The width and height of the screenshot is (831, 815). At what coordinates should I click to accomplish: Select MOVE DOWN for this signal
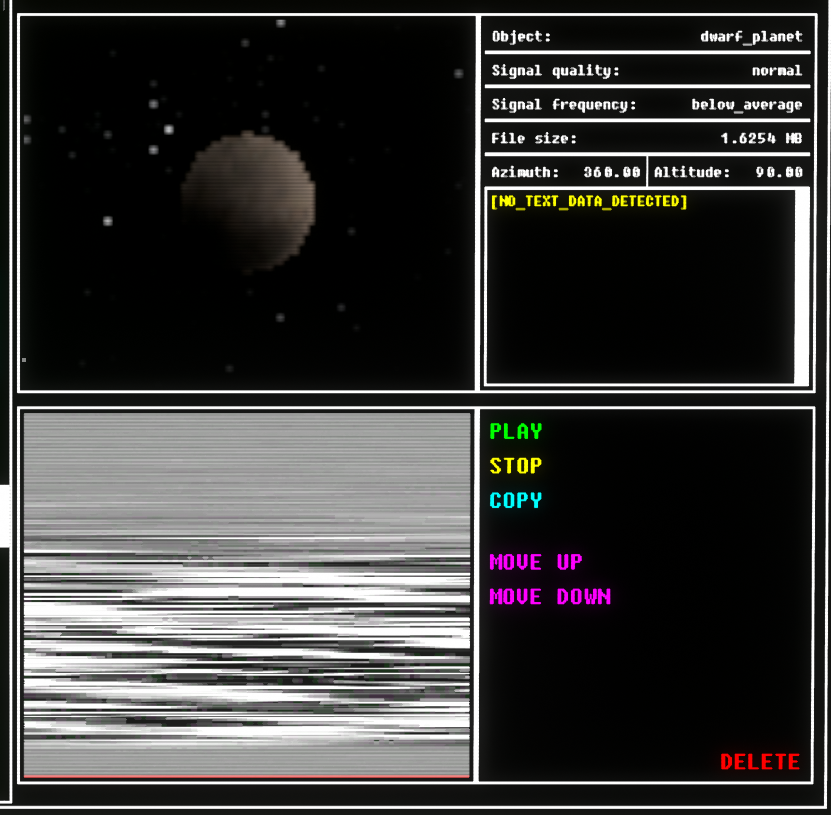549,597
